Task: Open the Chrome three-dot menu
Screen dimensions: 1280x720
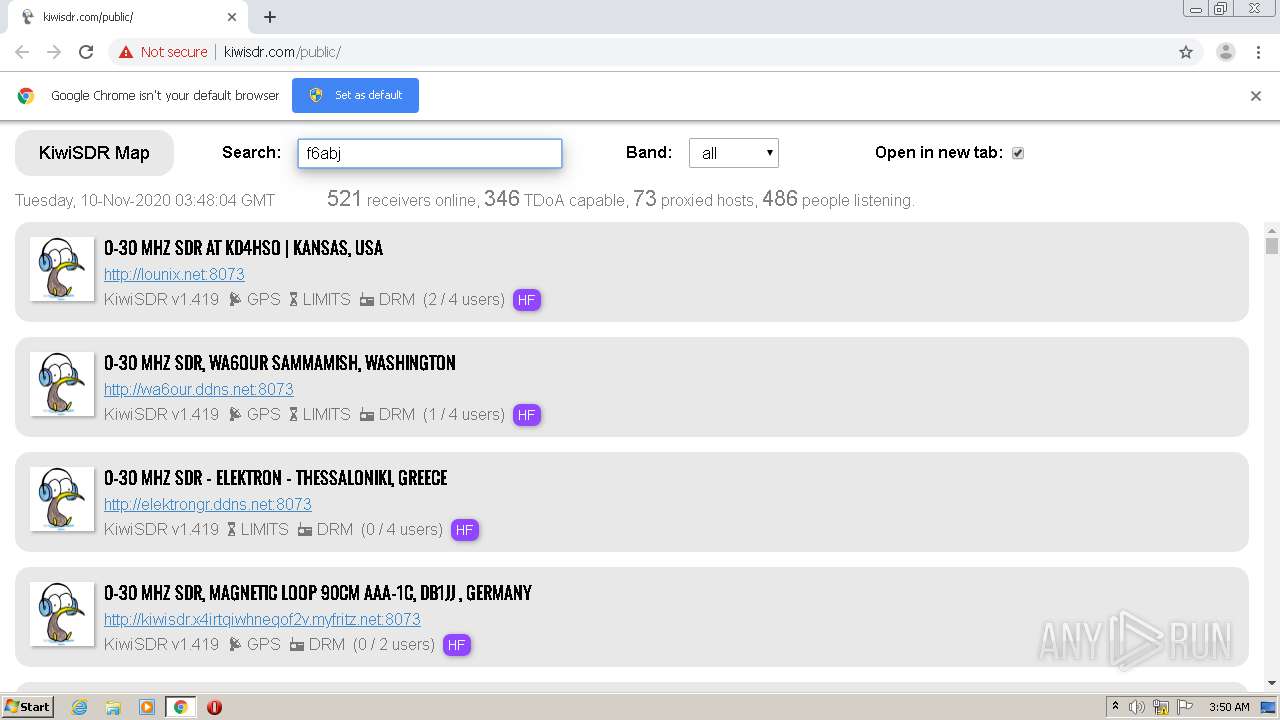Action: [1258, 52]
